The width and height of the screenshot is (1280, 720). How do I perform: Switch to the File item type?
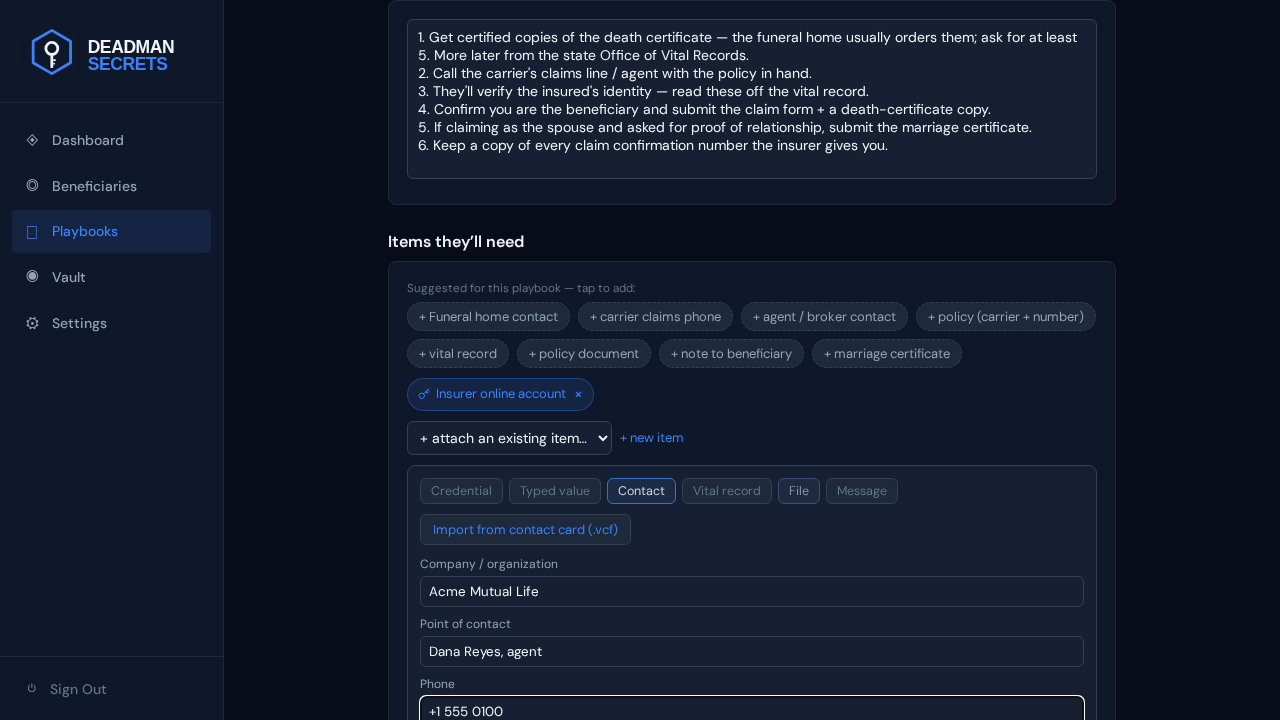click(x=799, y=491)
